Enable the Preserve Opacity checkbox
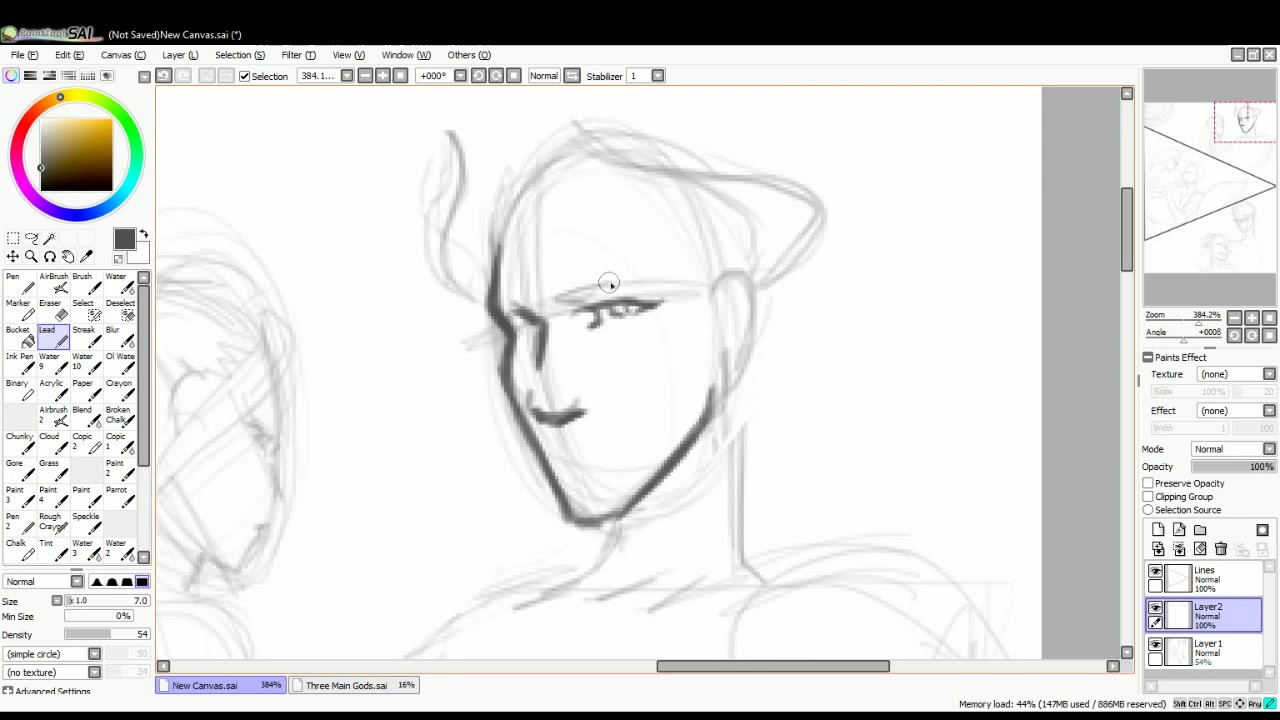The width and height of the screenshot is (1280, 720). click(x=1148, y=483)
